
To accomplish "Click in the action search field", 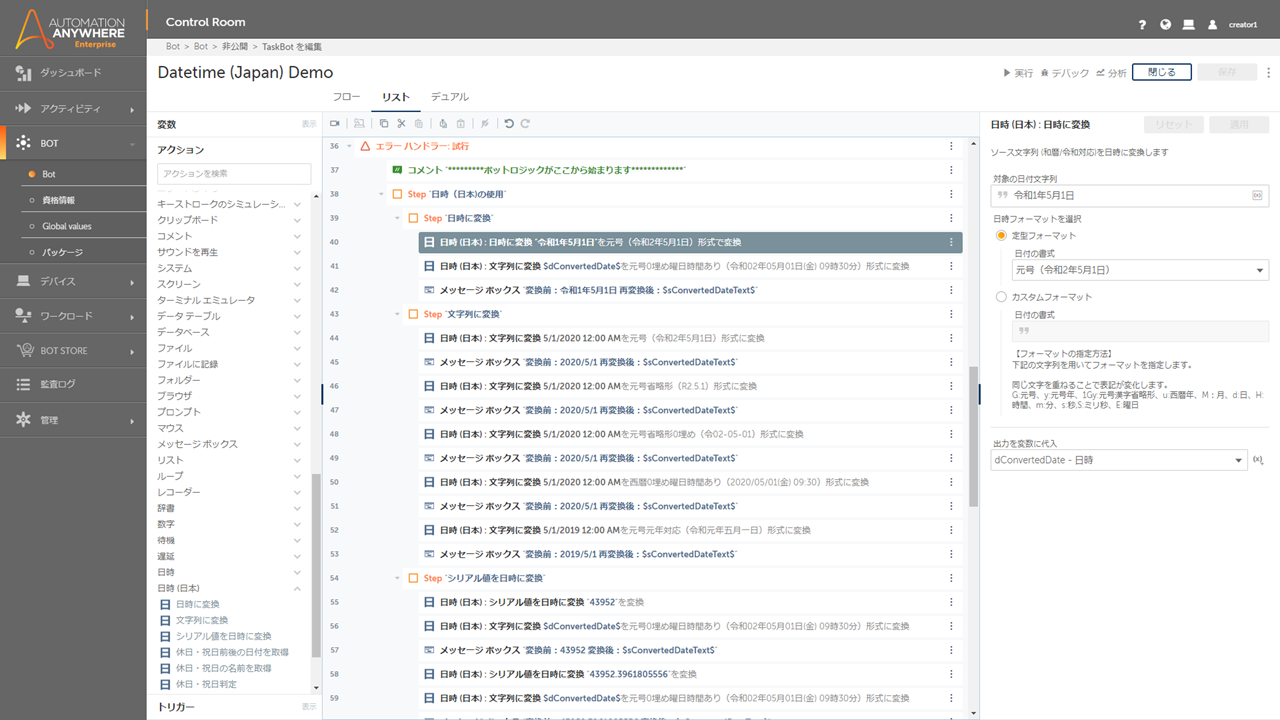I will click(234, 174).
